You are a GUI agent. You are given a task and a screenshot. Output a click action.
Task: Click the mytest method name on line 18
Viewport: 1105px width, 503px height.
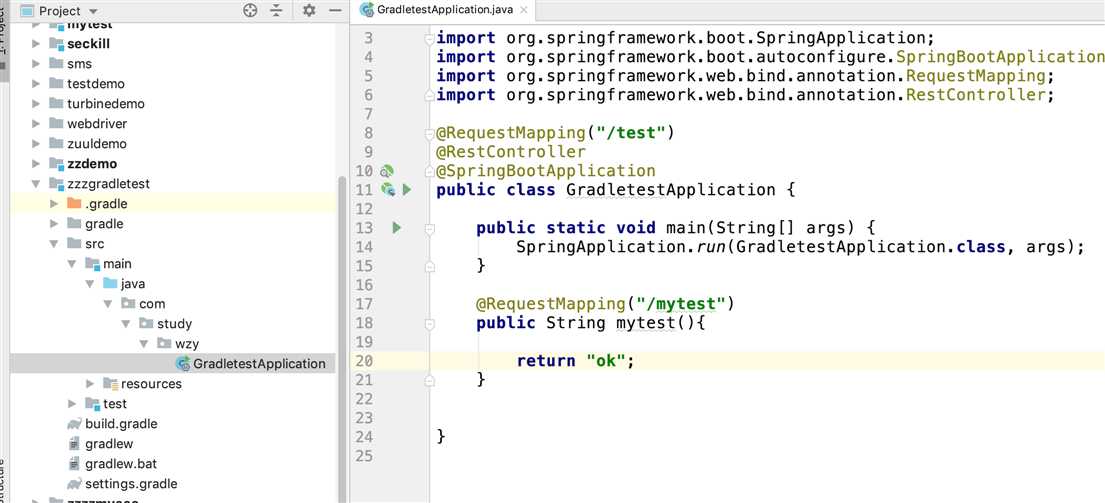(x=646, y=323)
